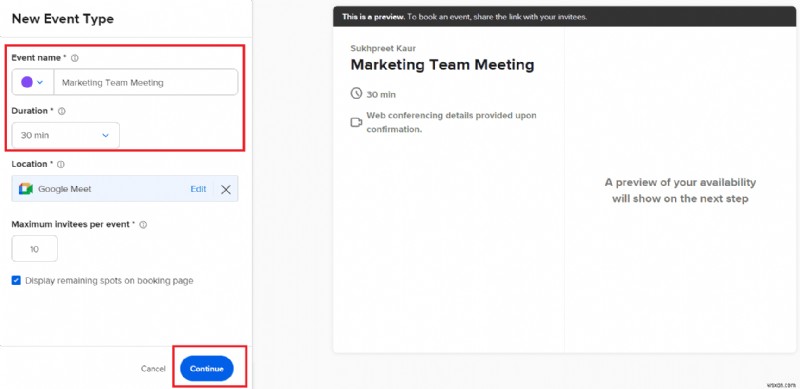This screenshot has width=800, height=389.
Task: Click the maximum invitees number field
Action: (x=35, y=249)
